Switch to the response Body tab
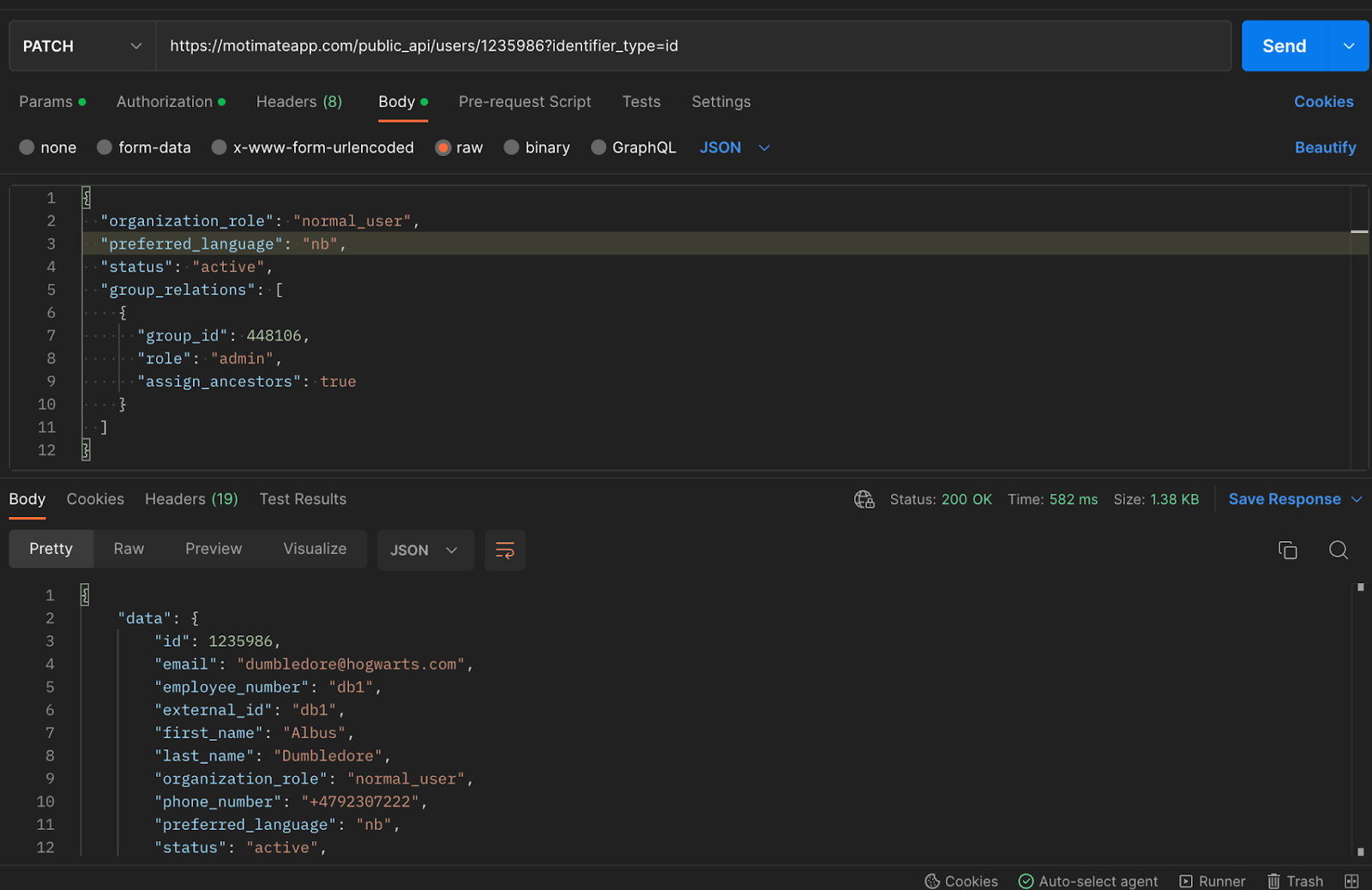This screenshot has height=890, width=1372. point(27,499)
